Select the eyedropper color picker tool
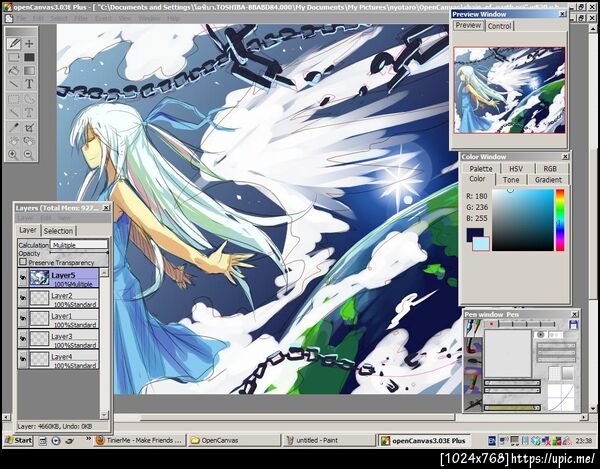Image resolution: width=600 pixels, height=469 pixels. tap(14, 128)
